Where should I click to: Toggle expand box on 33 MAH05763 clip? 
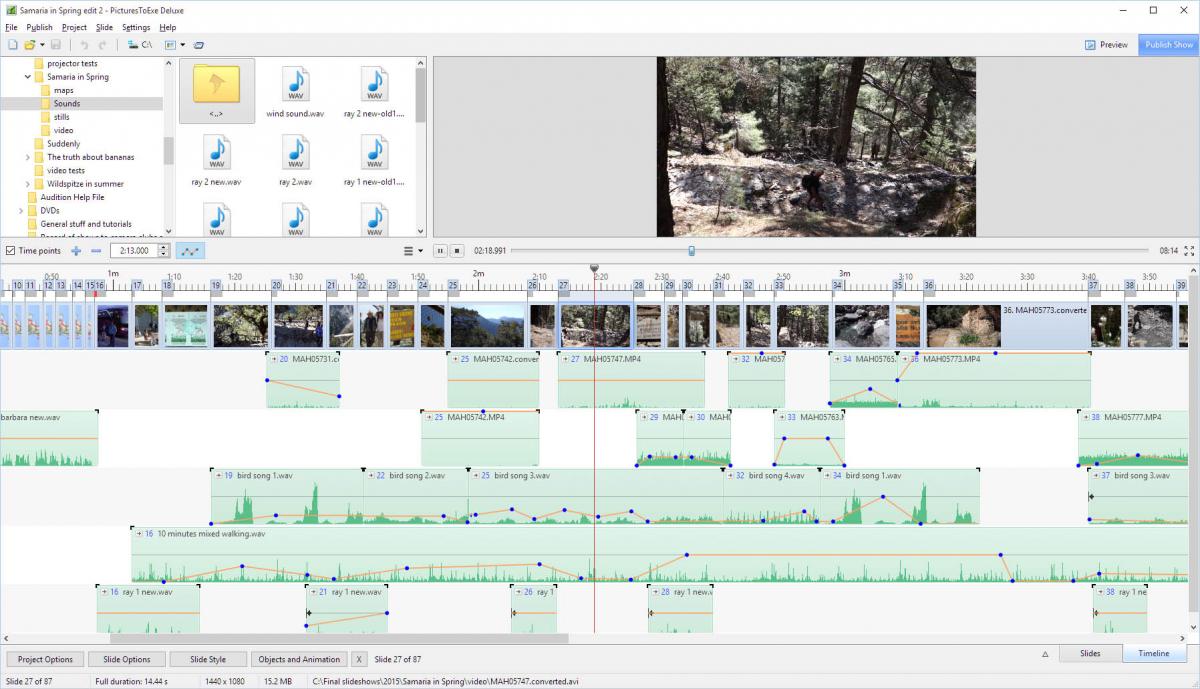[x=781, y=417]
